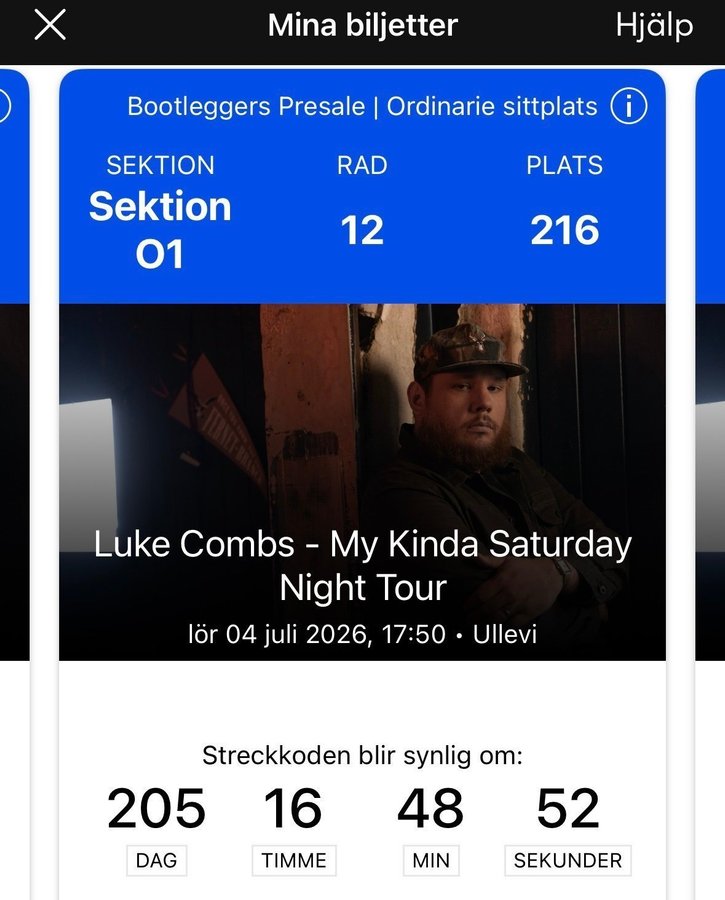Image resolution: width=725 pixels, height=900 pixels.
Task: Select the Sektion O1 value
Action: pos(160,230)
